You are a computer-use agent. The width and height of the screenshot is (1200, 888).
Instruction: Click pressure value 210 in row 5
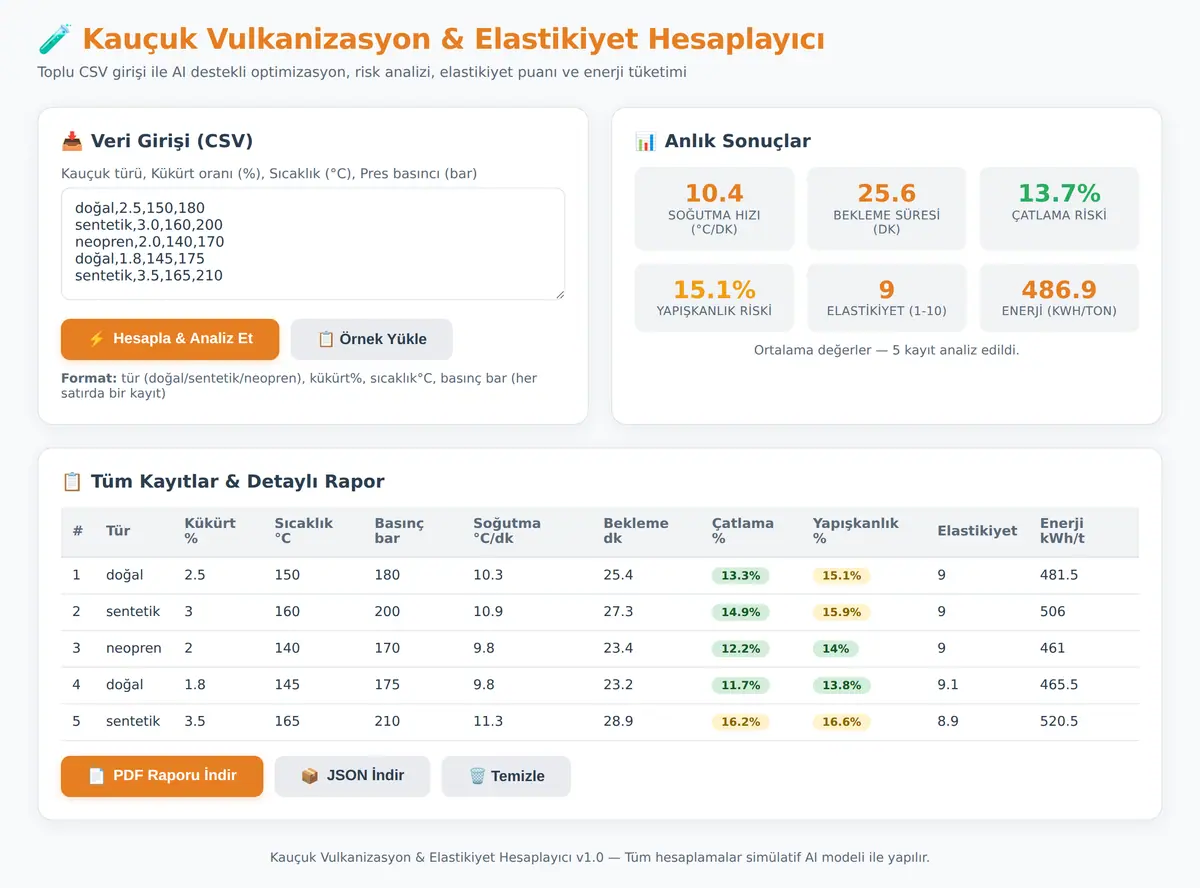coord(387,721)
